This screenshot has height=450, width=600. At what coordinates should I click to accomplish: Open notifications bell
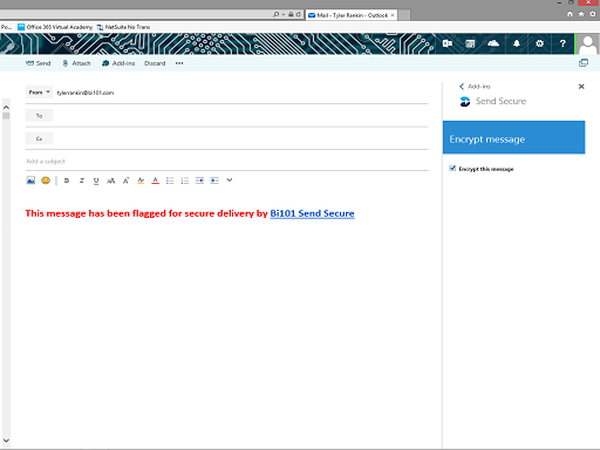point(517,44)
